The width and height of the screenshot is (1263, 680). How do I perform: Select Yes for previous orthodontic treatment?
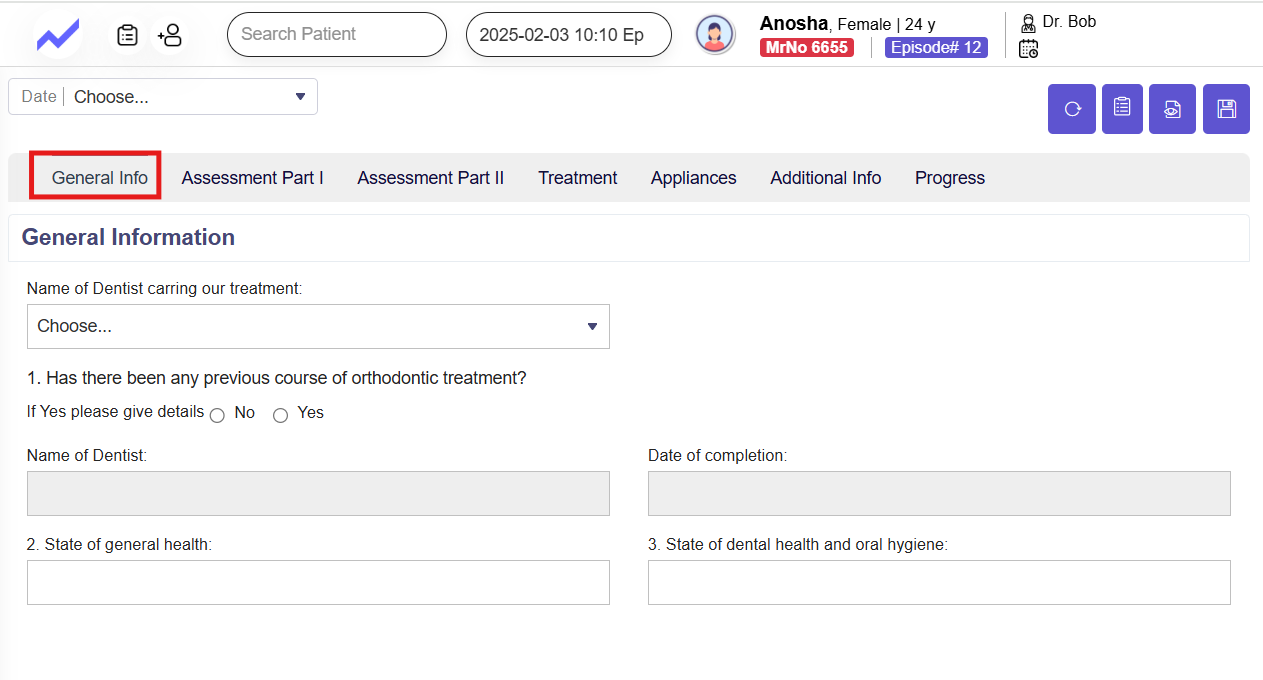pos(281,415)
